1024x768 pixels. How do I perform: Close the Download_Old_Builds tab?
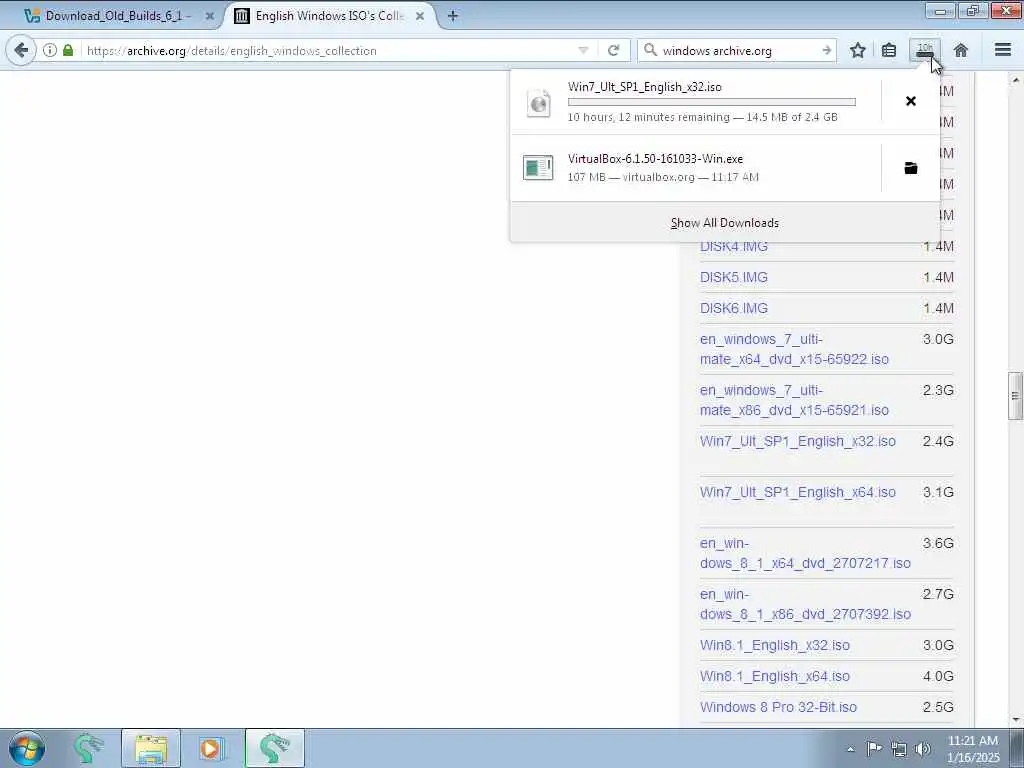(x=210, y=16)
